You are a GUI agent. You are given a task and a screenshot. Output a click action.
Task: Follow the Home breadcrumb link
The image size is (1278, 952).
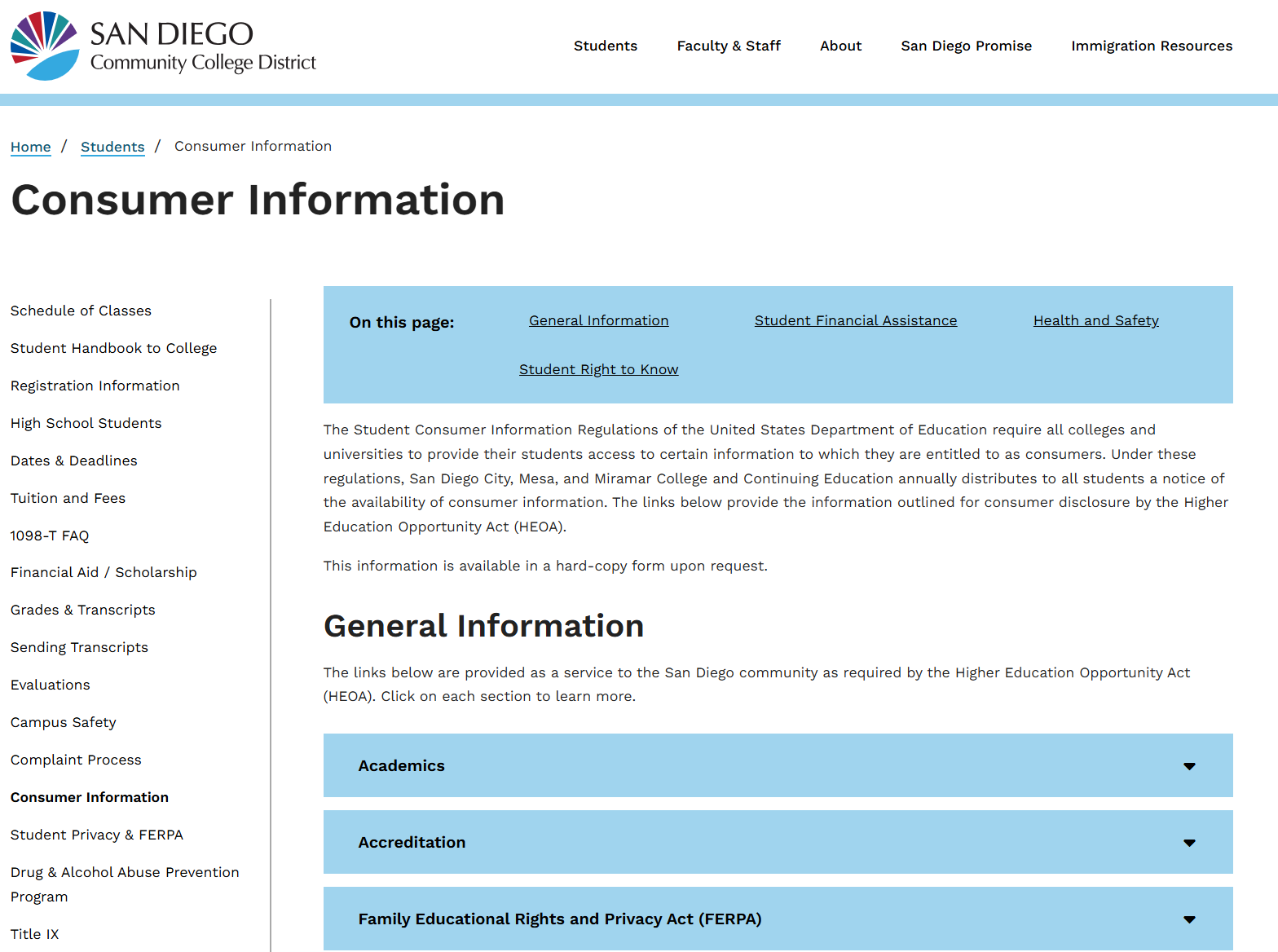(x=31, y=147)
